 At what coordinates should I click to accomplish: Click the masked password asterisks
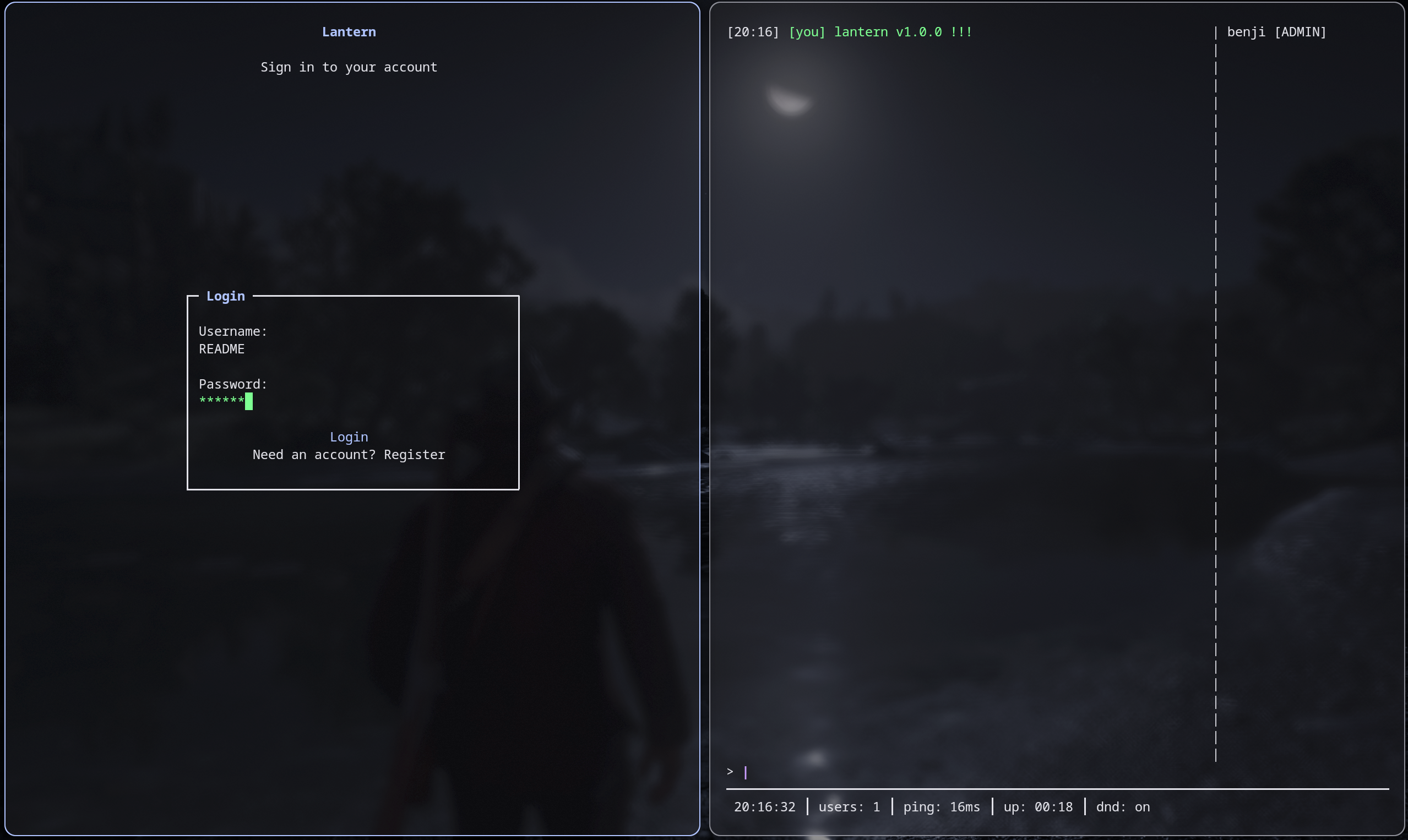point(221,401)
